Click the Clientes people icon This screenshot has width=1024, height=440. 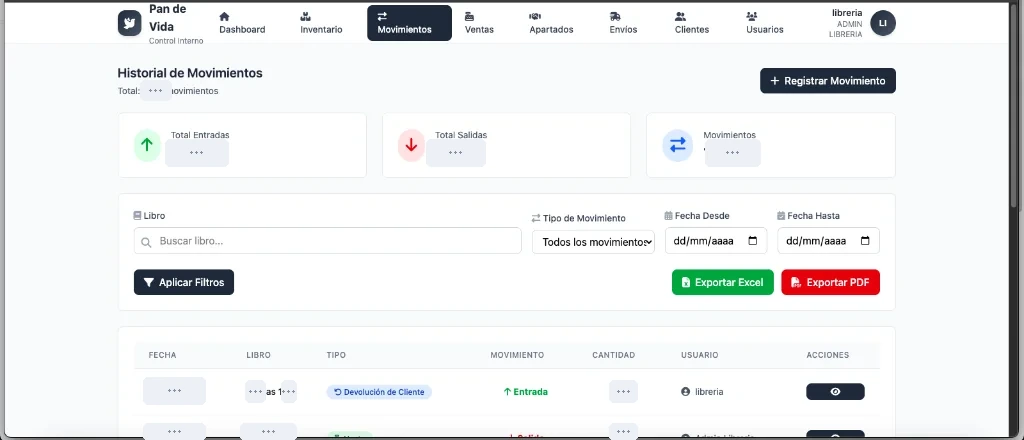click(x=680, y=16)
